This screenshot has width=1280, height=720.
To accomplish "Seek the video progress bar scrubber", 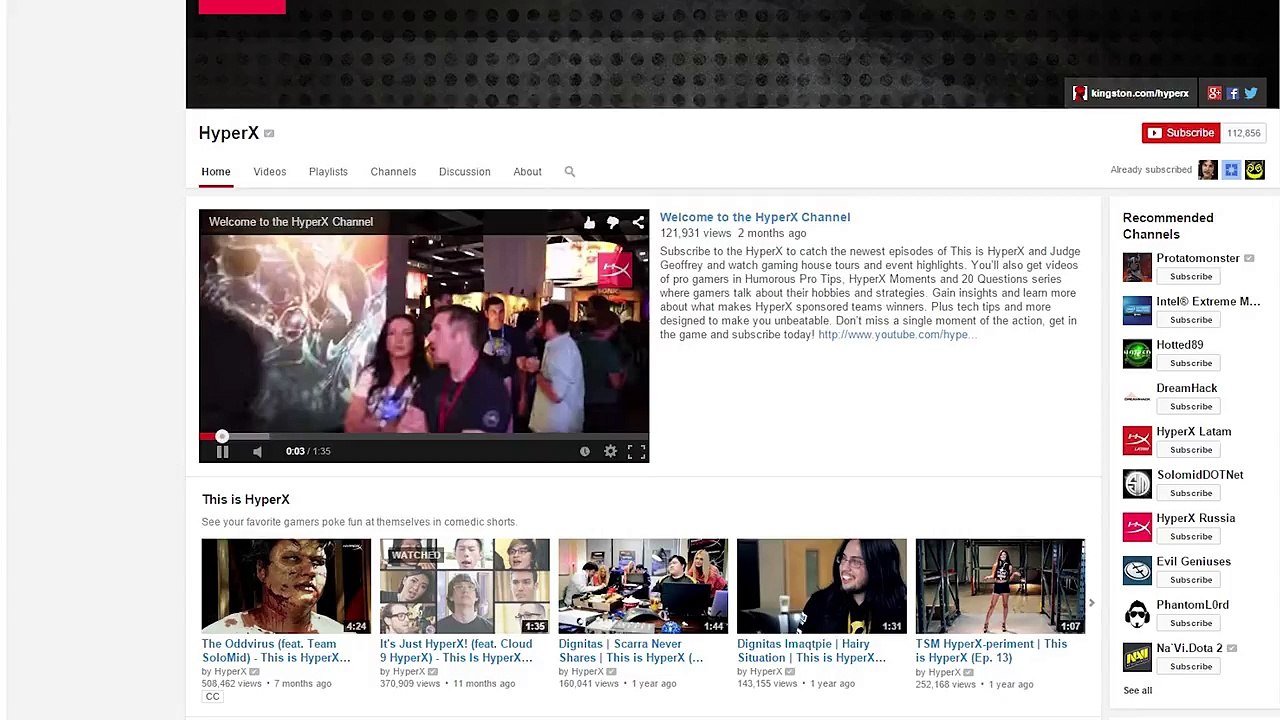I will pos(222,436).
